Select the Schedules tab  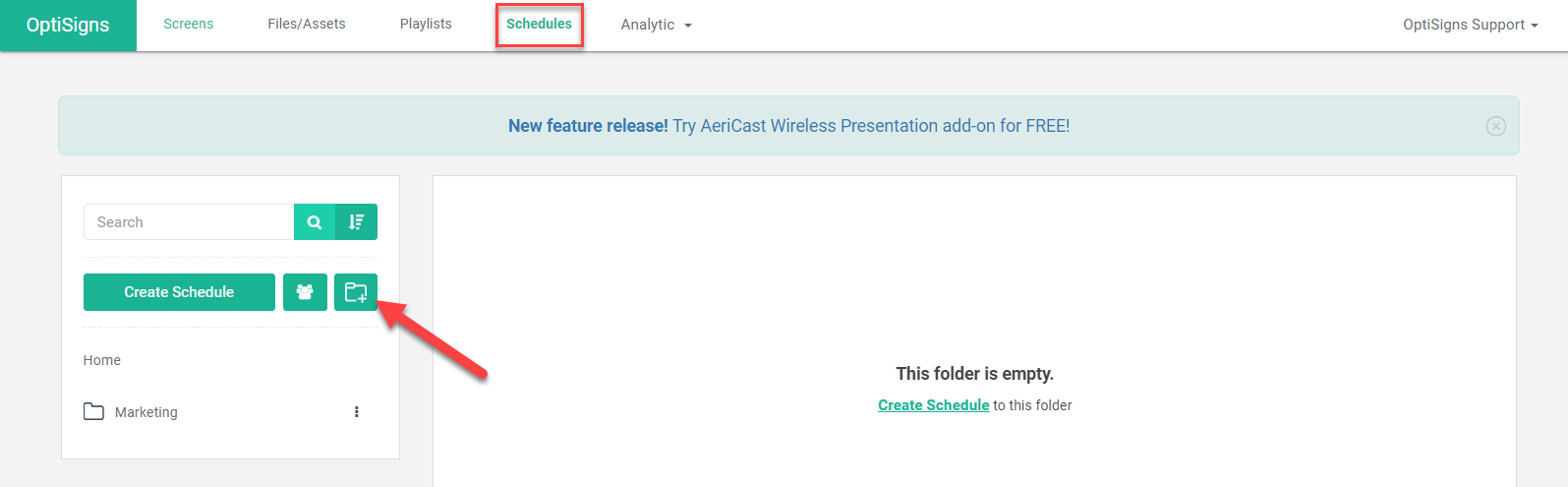pyautogui.click(x=539, y=24)
